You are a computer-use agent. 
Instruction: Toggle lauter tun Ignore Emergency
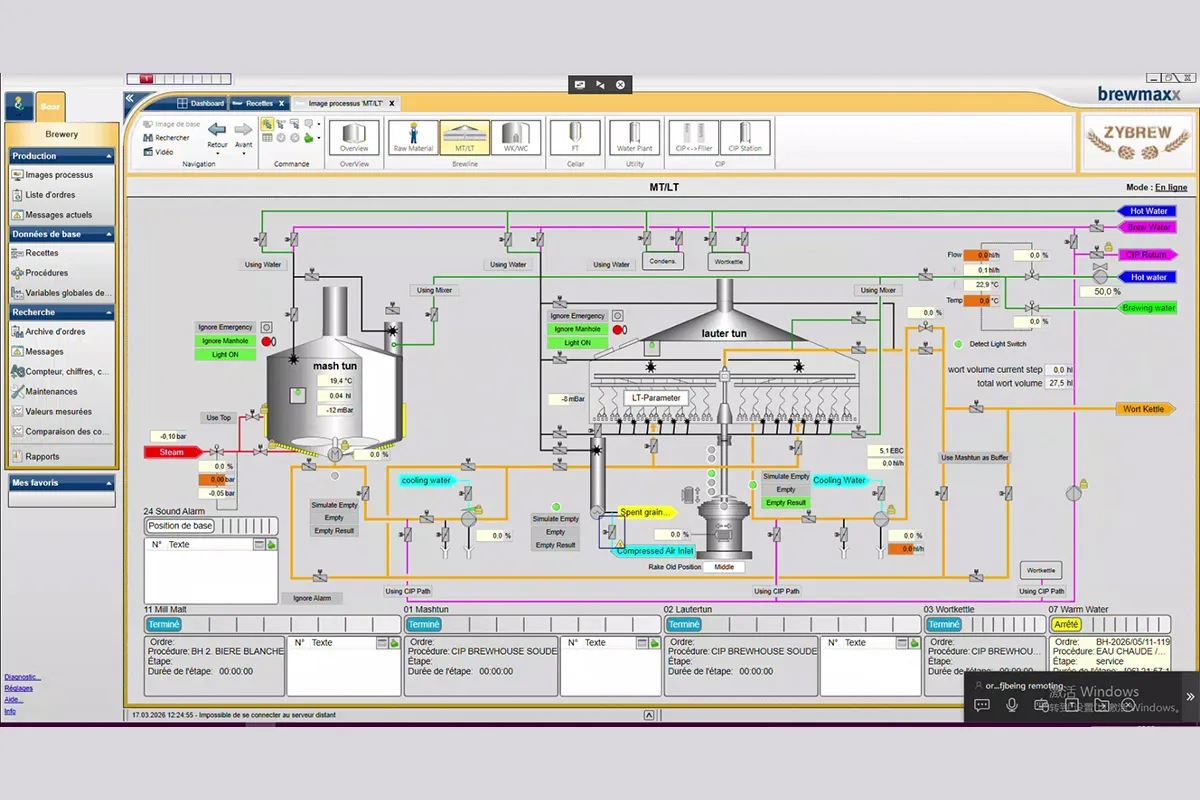point(578,315)
